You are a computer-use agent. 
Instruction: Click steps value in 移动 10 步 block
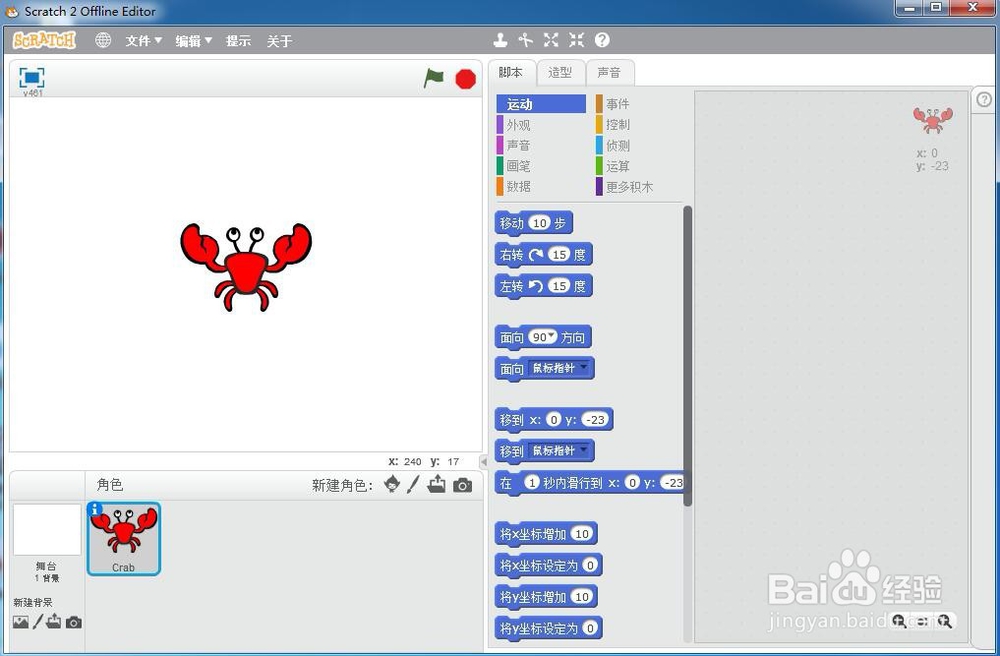(x=540, y=222)
